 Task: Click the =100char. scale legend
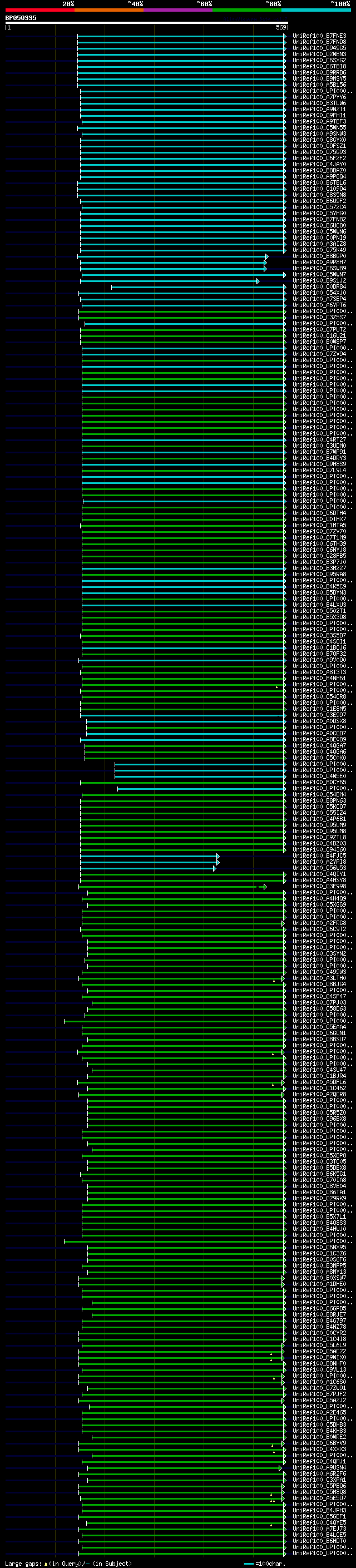[x=265, y=1564]
